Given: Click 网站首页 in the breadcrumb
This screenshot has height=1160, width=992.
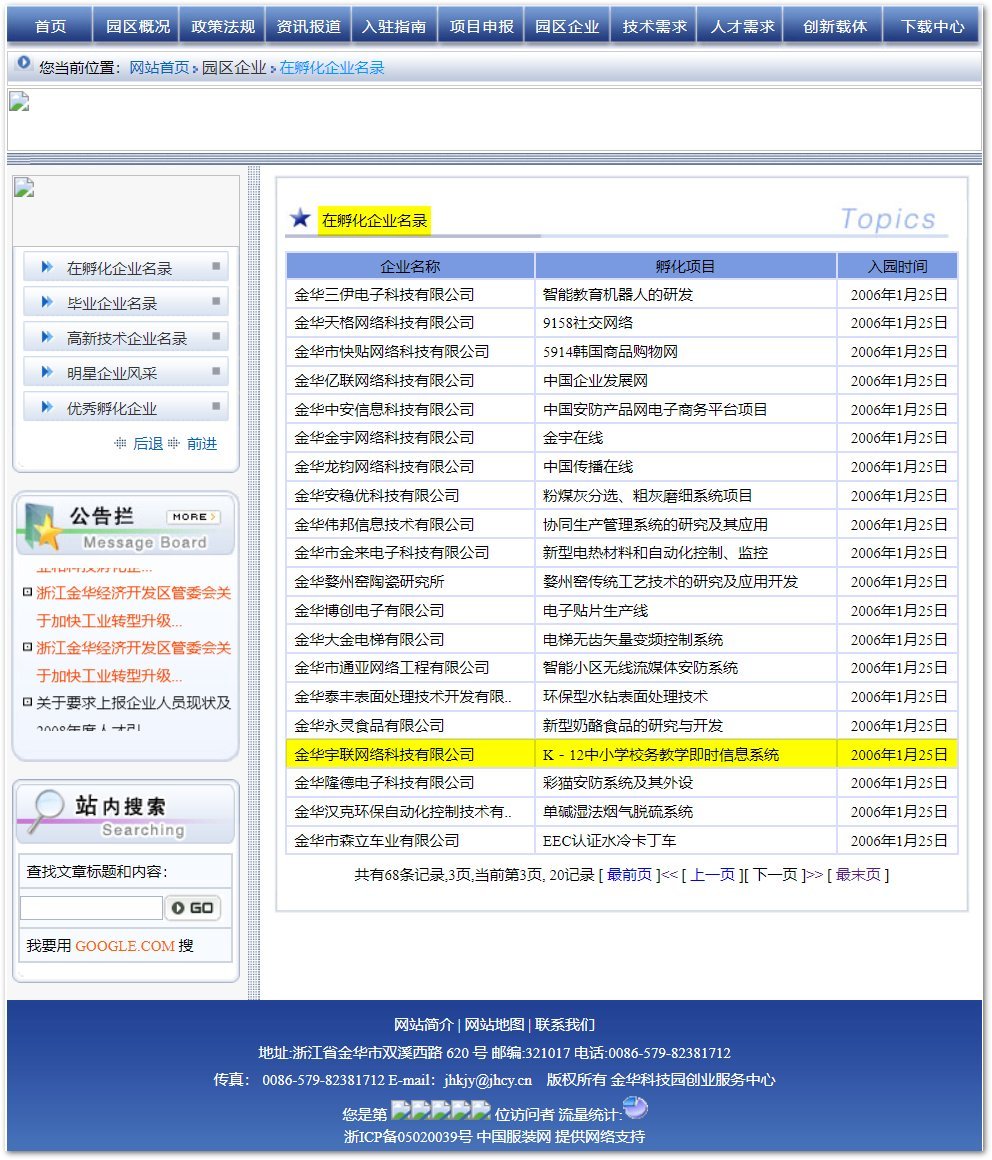Looking at the screenshot, I should point(159,68).
